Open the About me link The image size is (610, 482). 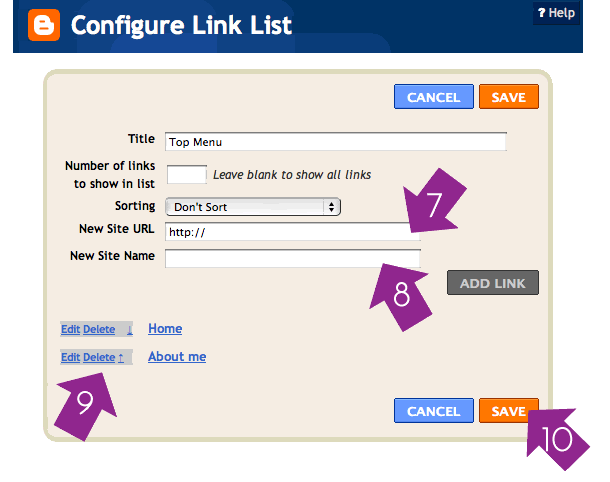click(177, 356)
